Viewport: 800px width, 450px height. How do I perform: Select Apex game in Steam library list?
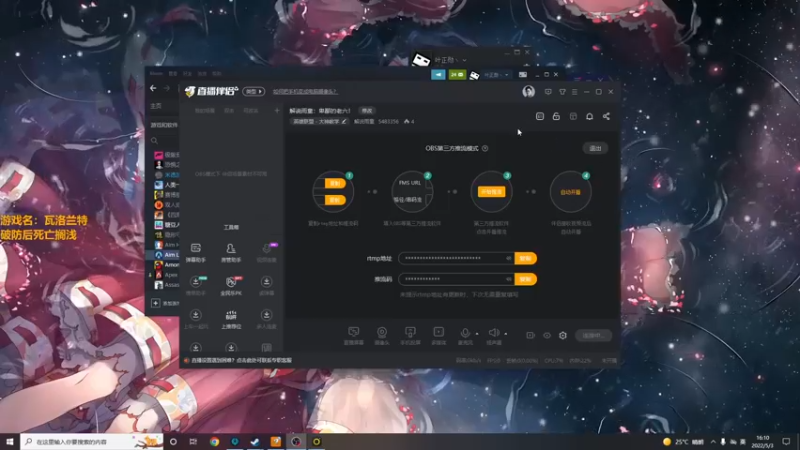click(167, 275)
